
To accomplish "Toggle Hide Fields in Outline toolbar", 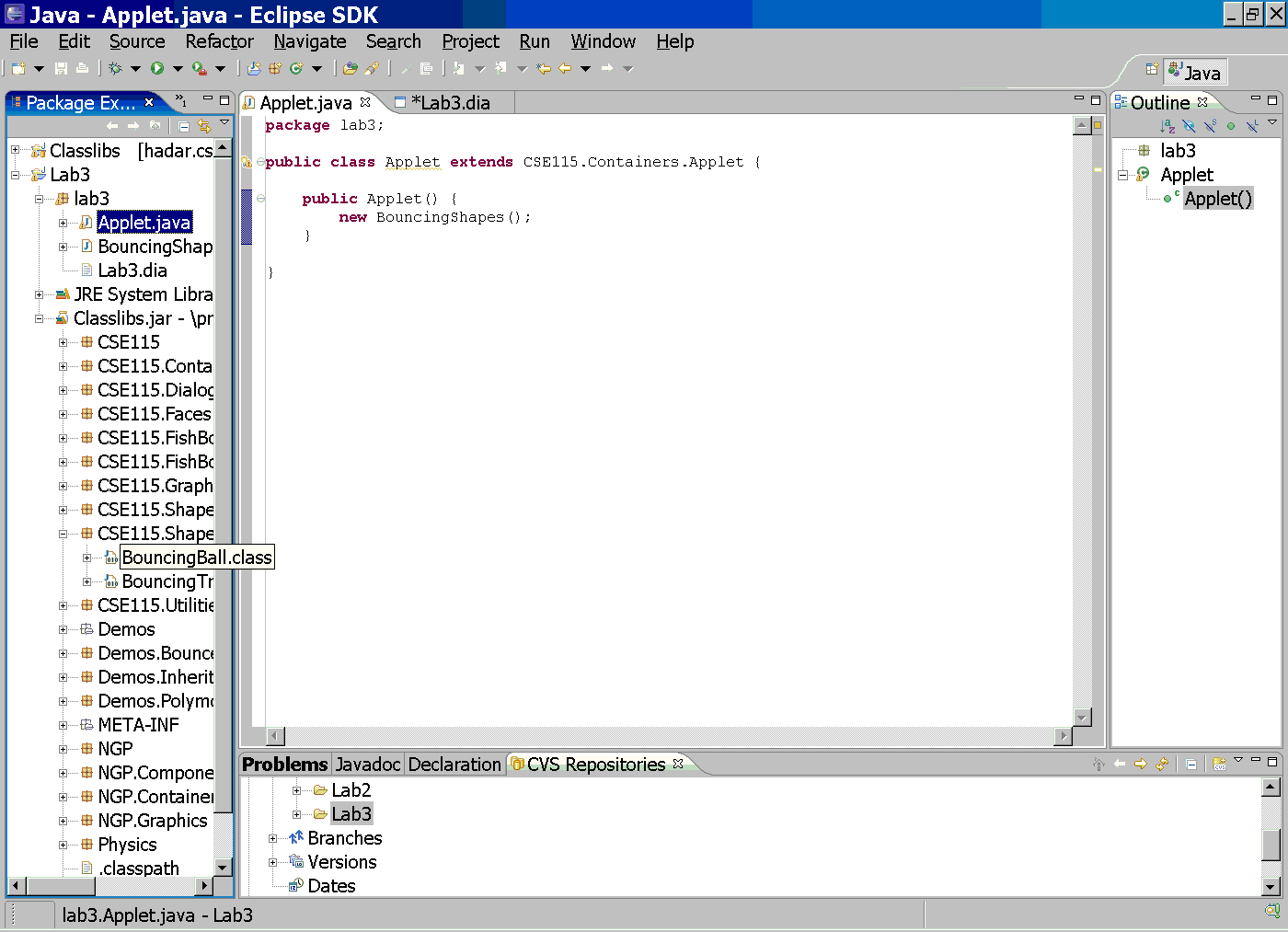I will pyautogui.click(x=1189, y=126).
